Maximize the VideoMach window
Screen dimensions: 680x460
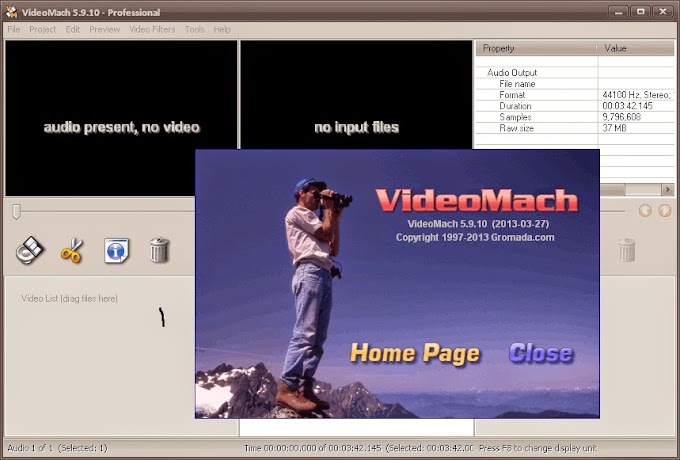pos(641,11)
